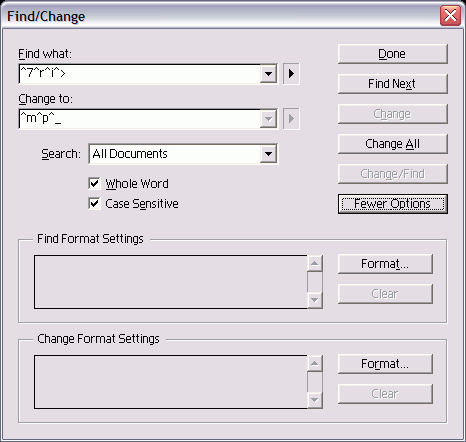The image size is (466, 442).
Task: Expand the Find what history dropdown
Action: click(268, 74)
